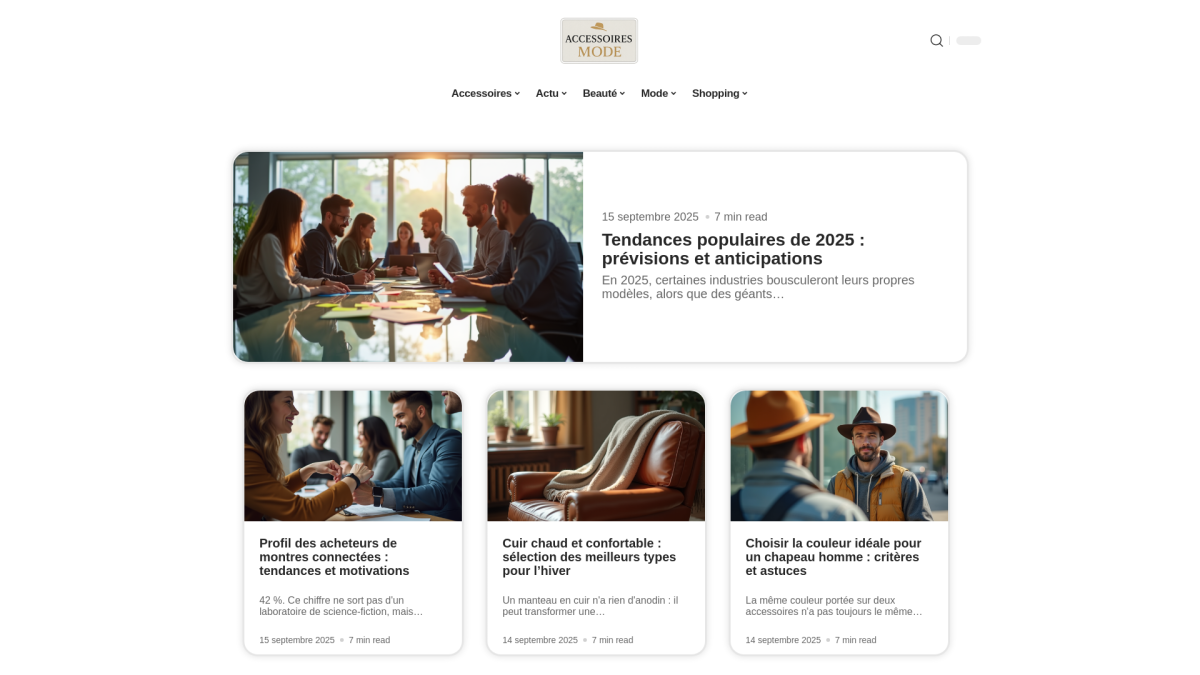The height and width of the screenshot is (675, 1200).
Task: Click excerpt starting '42 %. Ce chiffre'
Action: pyautogui.click(x=341, y=606)
